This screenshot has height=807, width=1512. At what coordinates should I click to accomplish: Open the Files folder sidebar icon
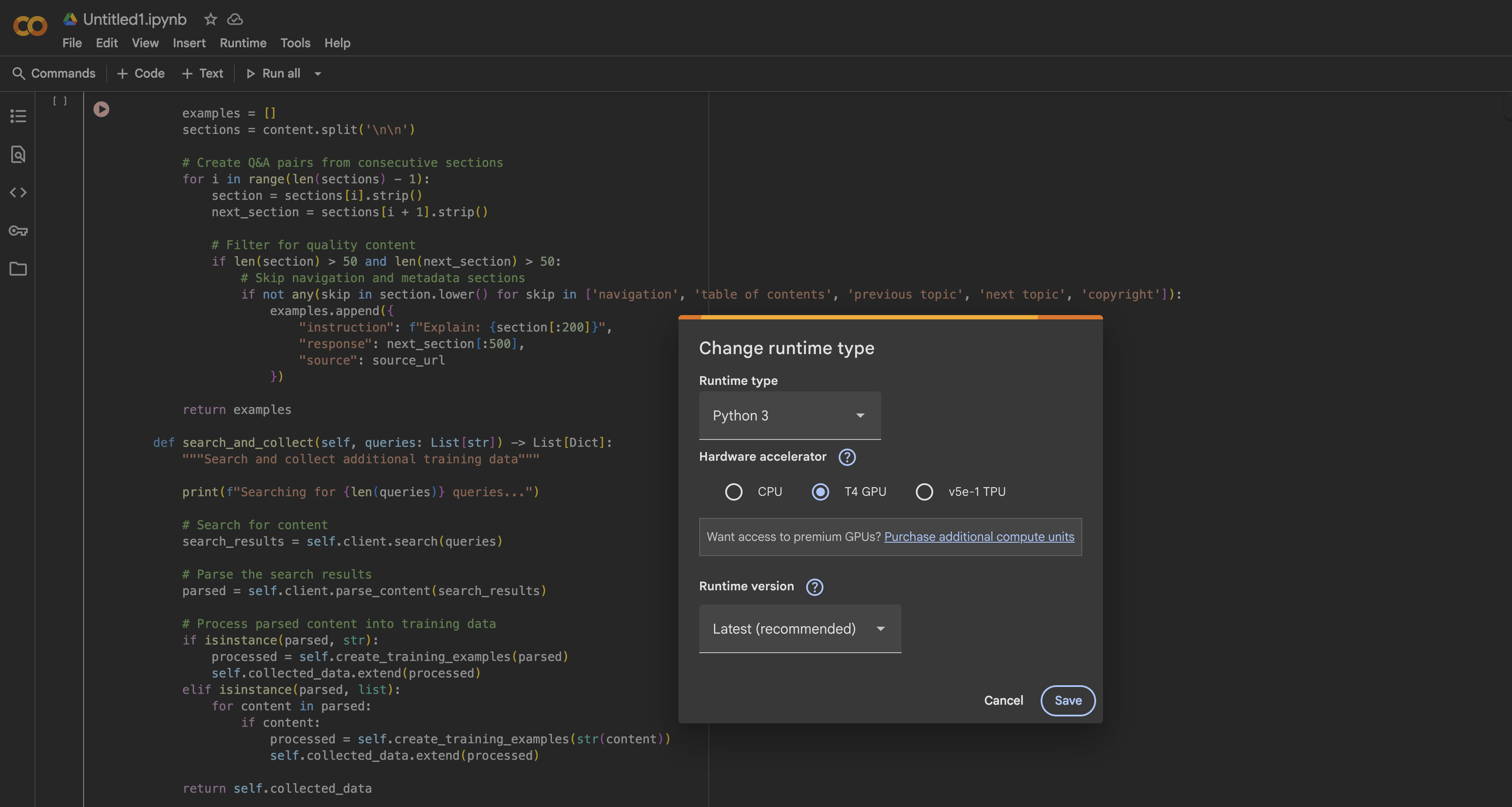[18, 269]
